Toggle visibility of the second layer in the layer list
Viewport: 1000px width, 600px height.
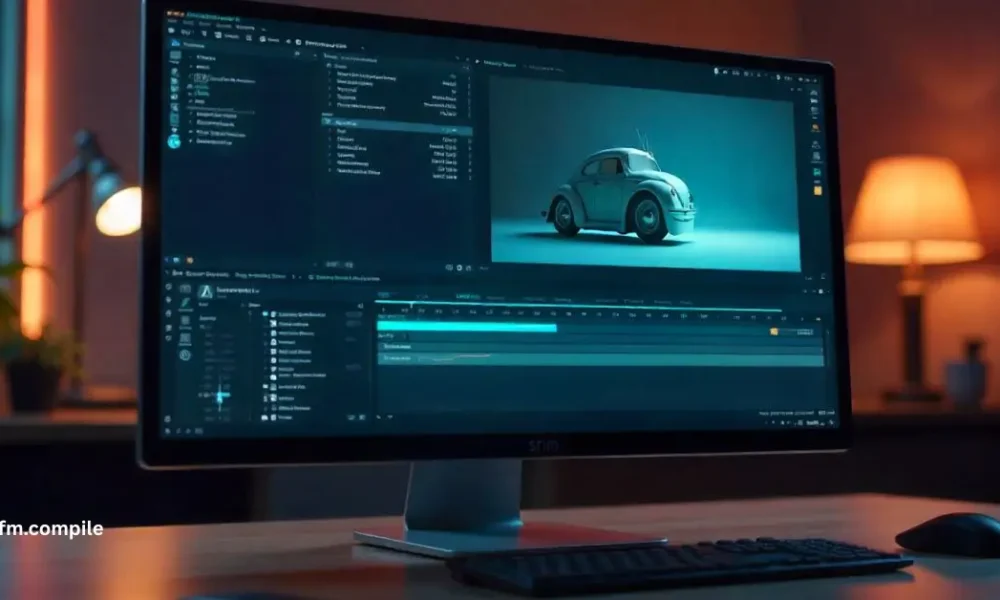coord(268,325)
